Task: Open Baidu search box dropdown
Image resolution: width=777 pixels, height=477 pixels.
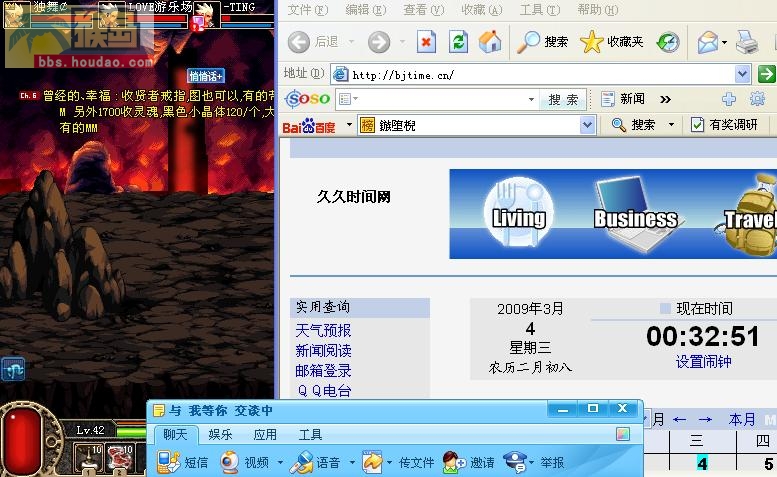Action: point(587,125)
